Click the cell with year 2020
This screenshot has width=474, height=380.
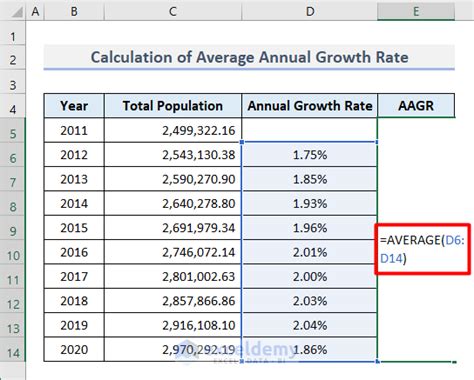pyautogui.click(x=74, y=350)
